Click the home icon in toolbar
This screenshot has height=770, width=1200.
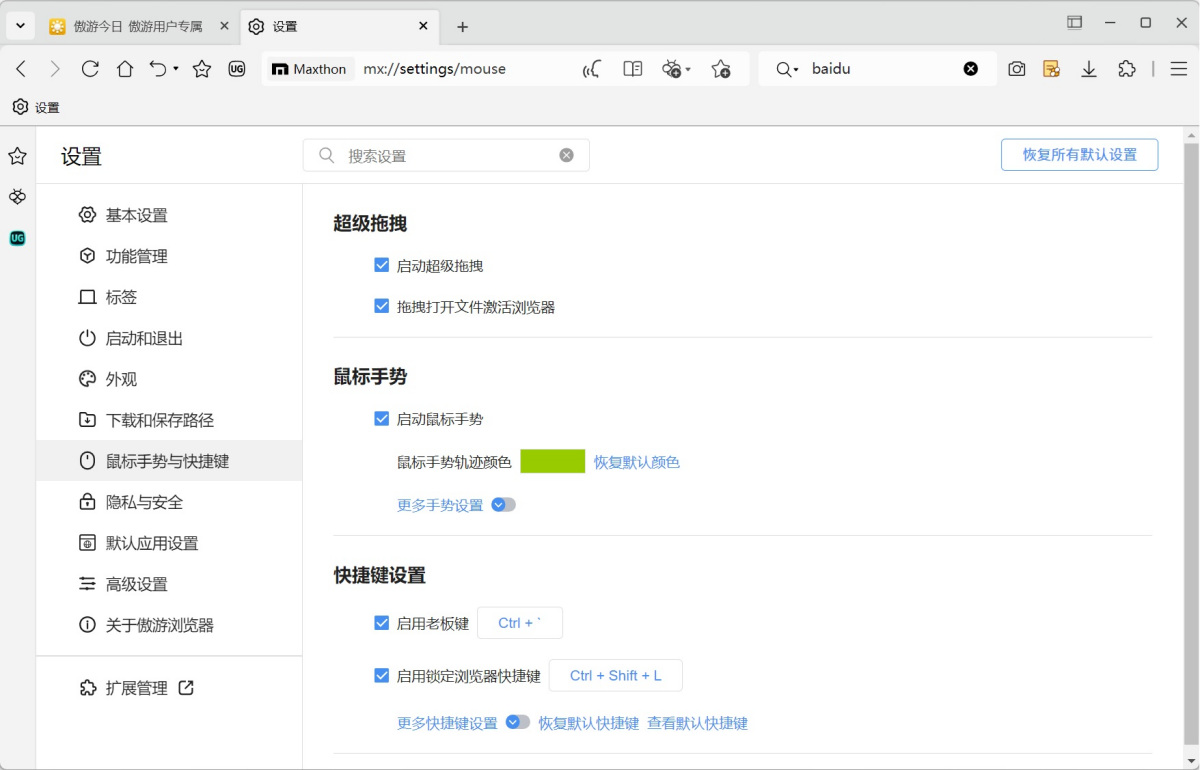click(x=125, y=69)
